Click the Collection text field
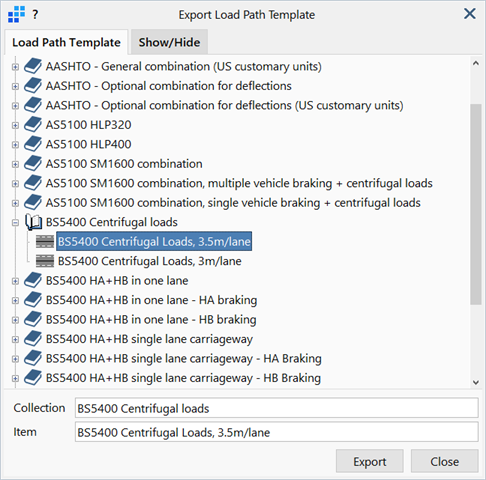Screen dimensions: 486x480 coord(277,408)
